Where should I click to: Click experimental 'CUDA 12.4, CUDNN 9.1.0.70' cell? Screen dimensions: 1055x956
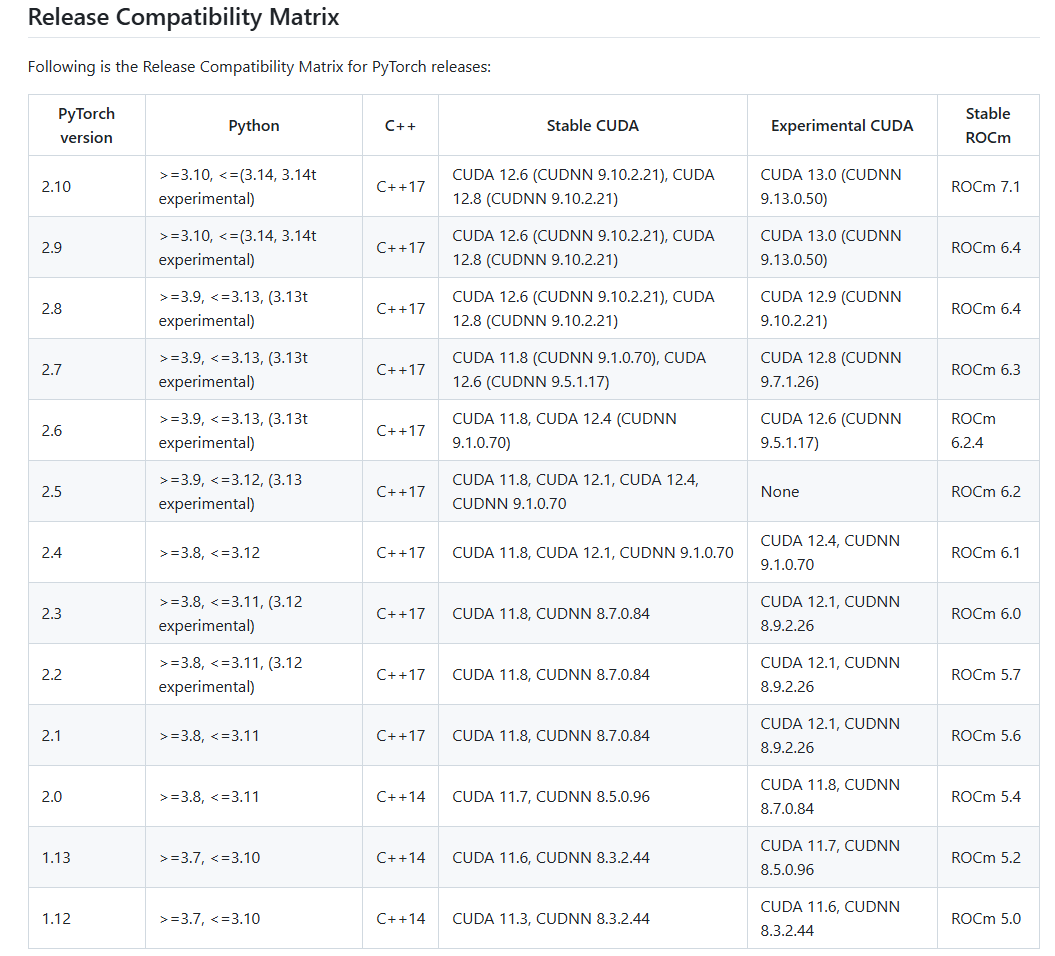pyautogui.click(x=842, y=552)
